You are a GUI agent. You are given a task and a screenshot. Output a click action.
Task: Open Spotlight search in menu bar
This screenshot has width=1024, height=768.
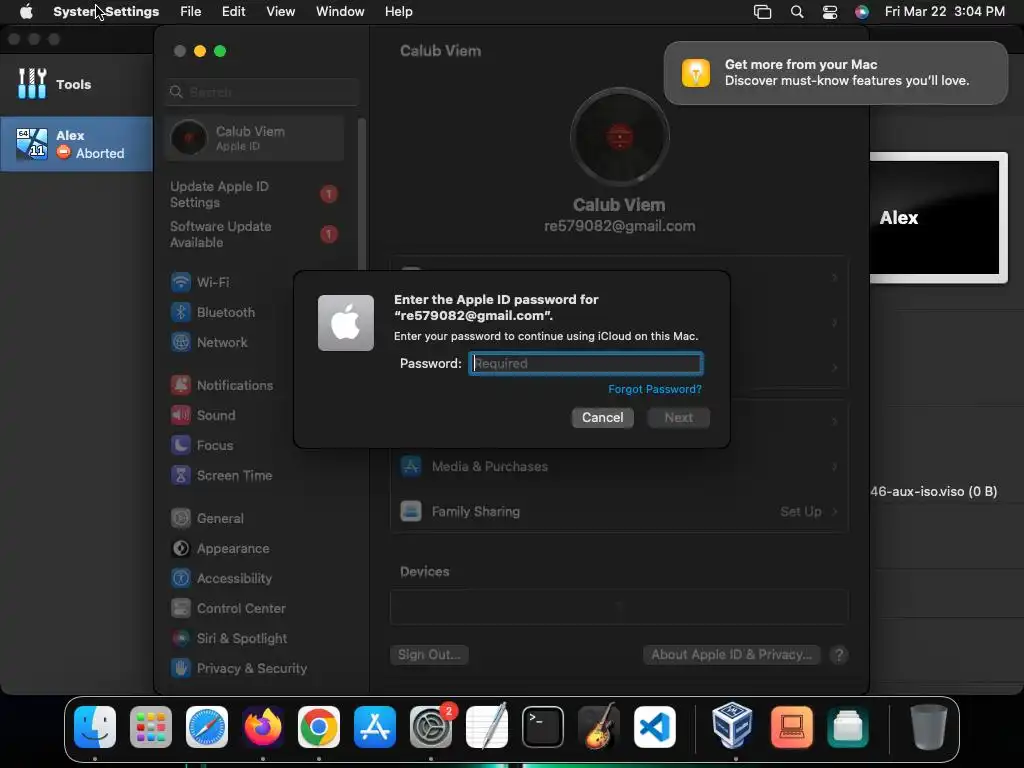click(797, 11)
